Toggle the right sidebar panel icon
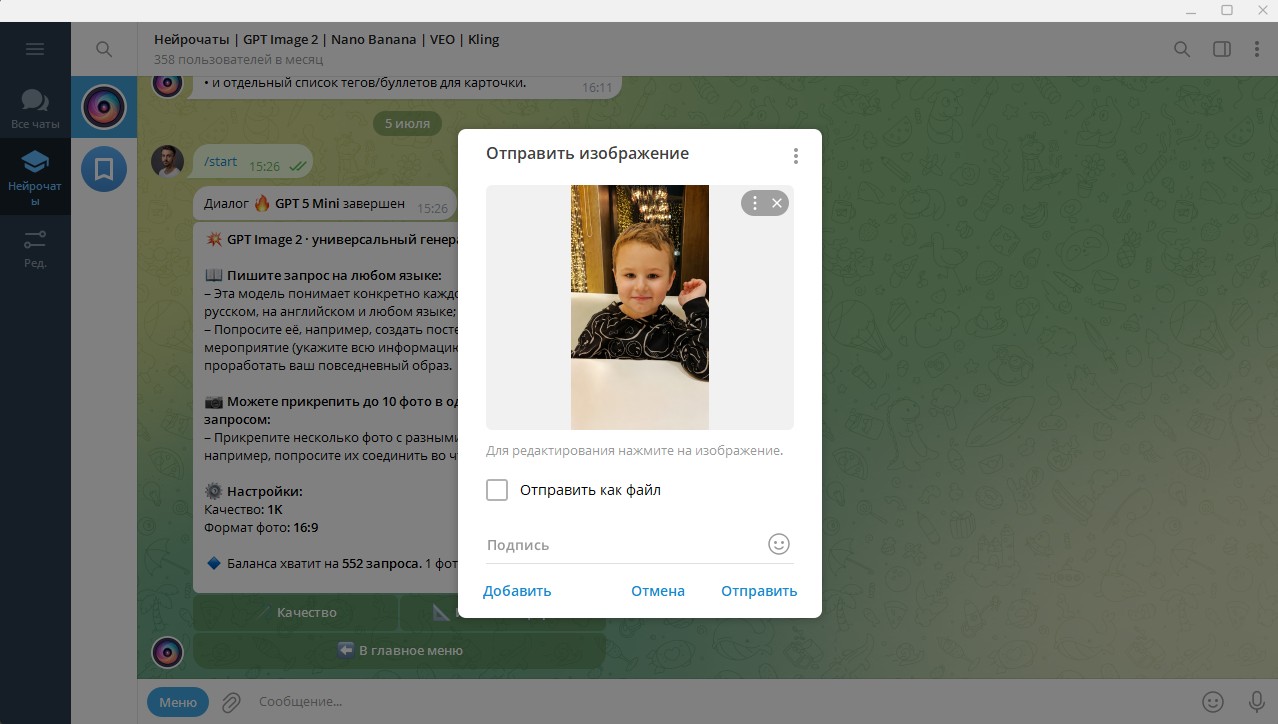 [1221, 49]
